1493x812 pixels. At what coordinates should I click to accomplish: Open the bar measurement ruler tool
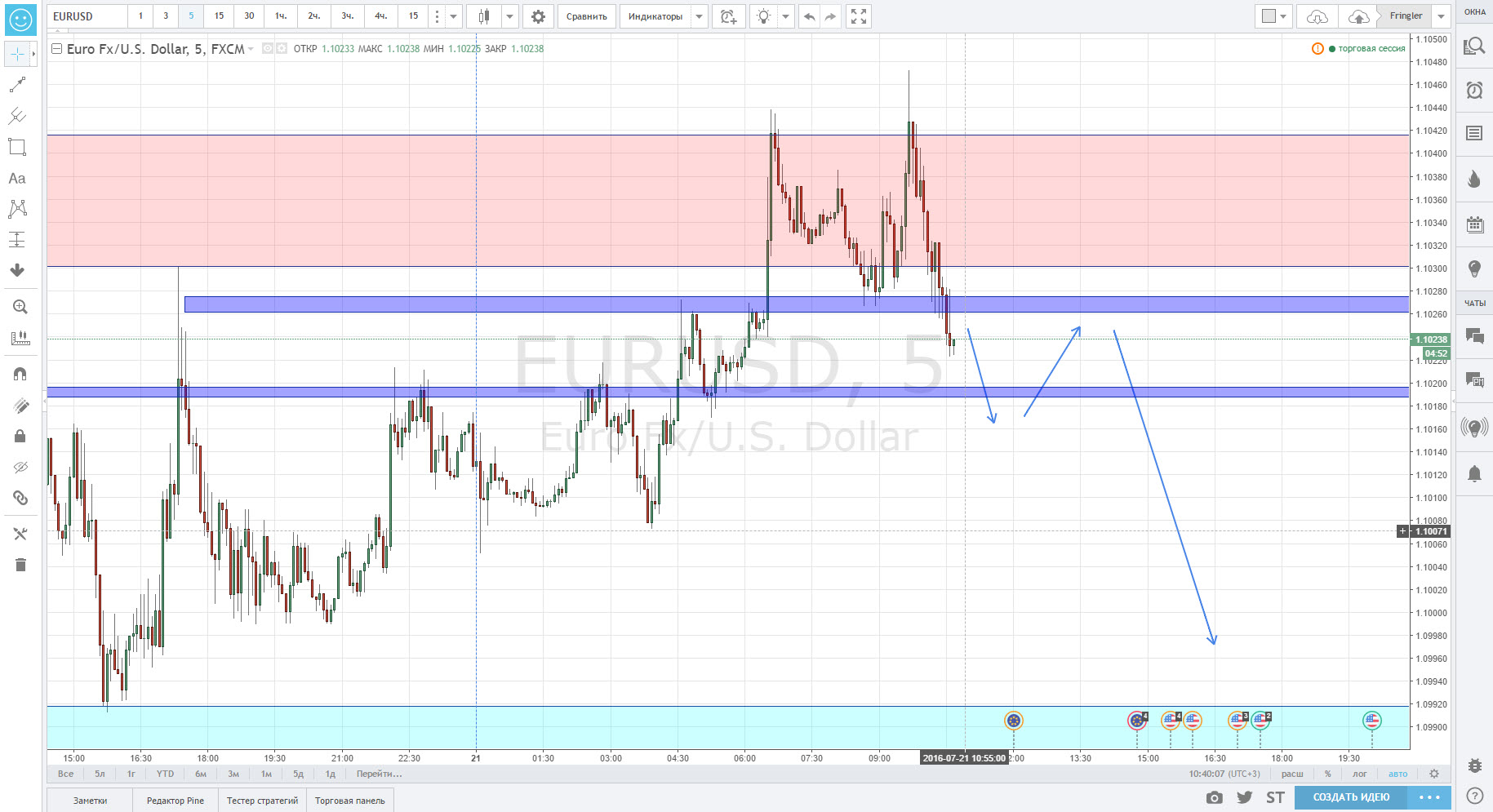(20, 338)
